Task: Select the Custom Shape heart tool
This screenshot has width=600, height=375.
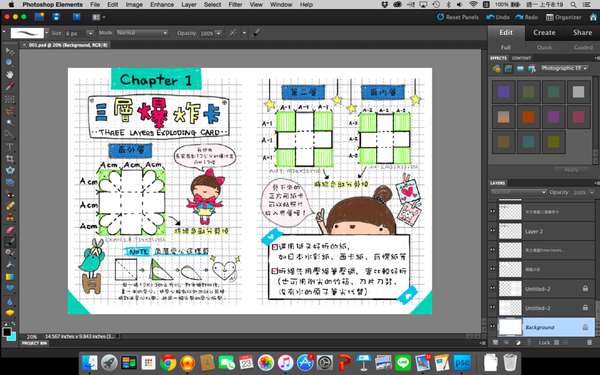Action: coord(10,289)
